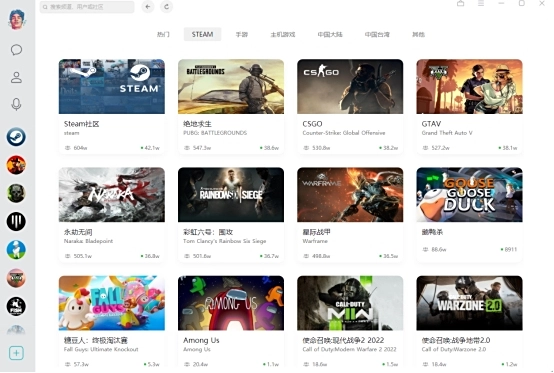Open the Among Us banner thumbnail
The image size is (554, 373).
coord(231,303)
